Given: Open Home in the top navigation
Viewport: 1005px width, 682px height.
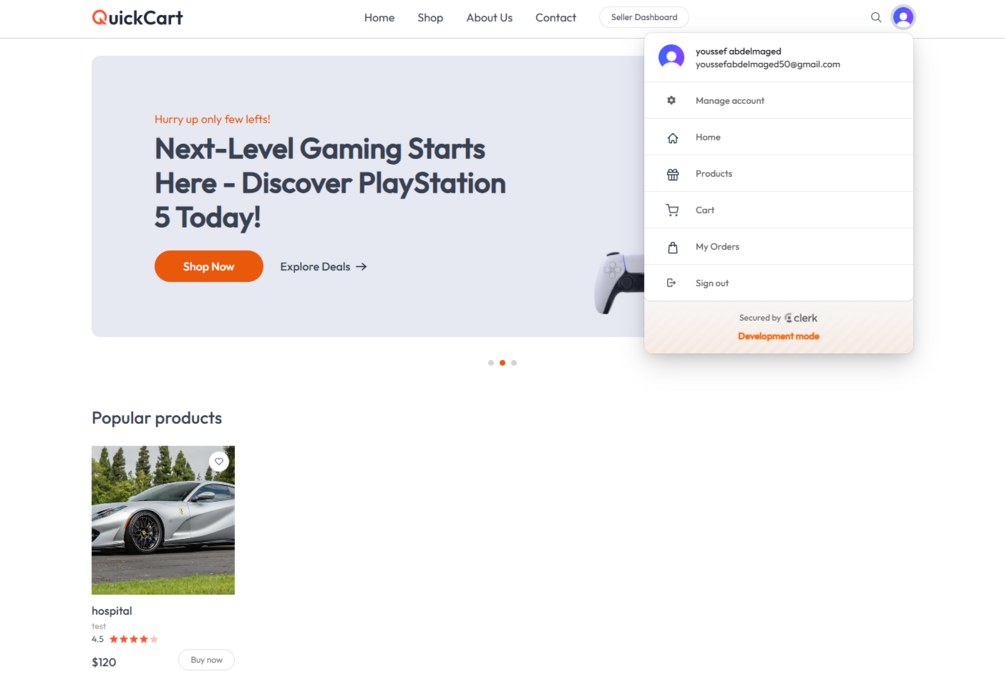Looking at the screenshot, I should (379, 18).
